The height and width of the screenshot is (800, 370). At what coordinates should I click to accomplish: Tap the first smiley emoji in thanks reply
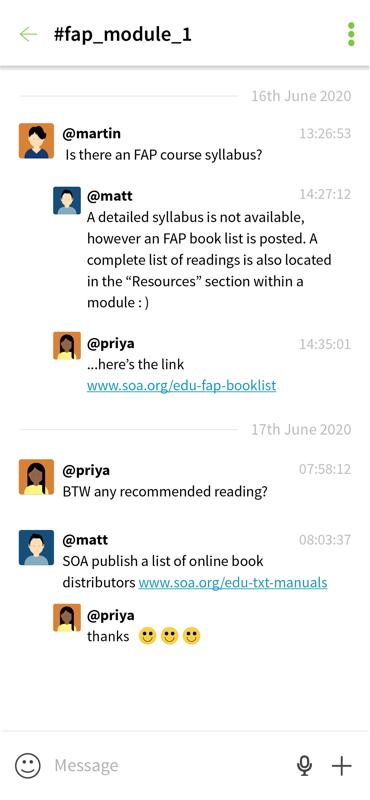coord(147,636)
